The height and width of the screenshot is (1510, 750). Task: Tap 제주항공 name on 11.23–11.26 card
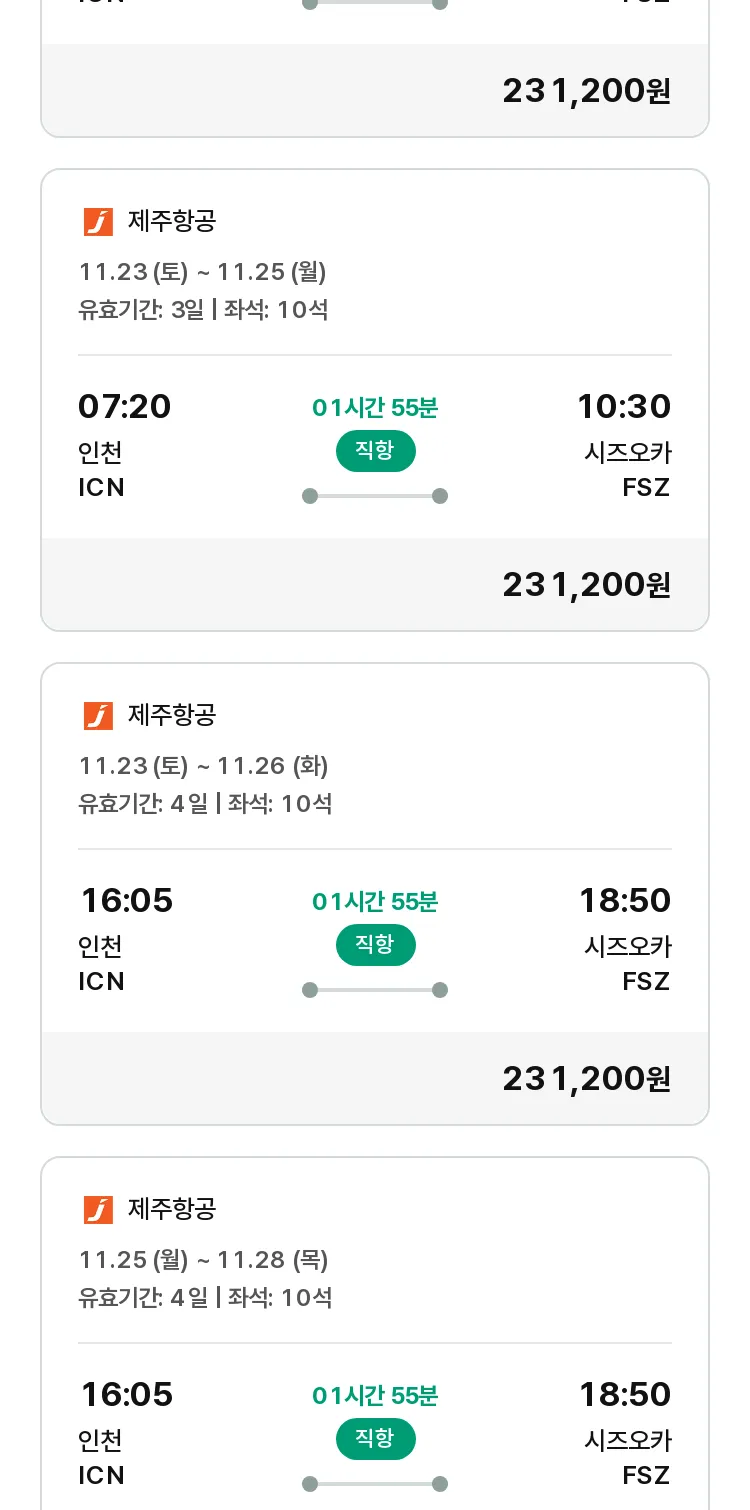172,715
